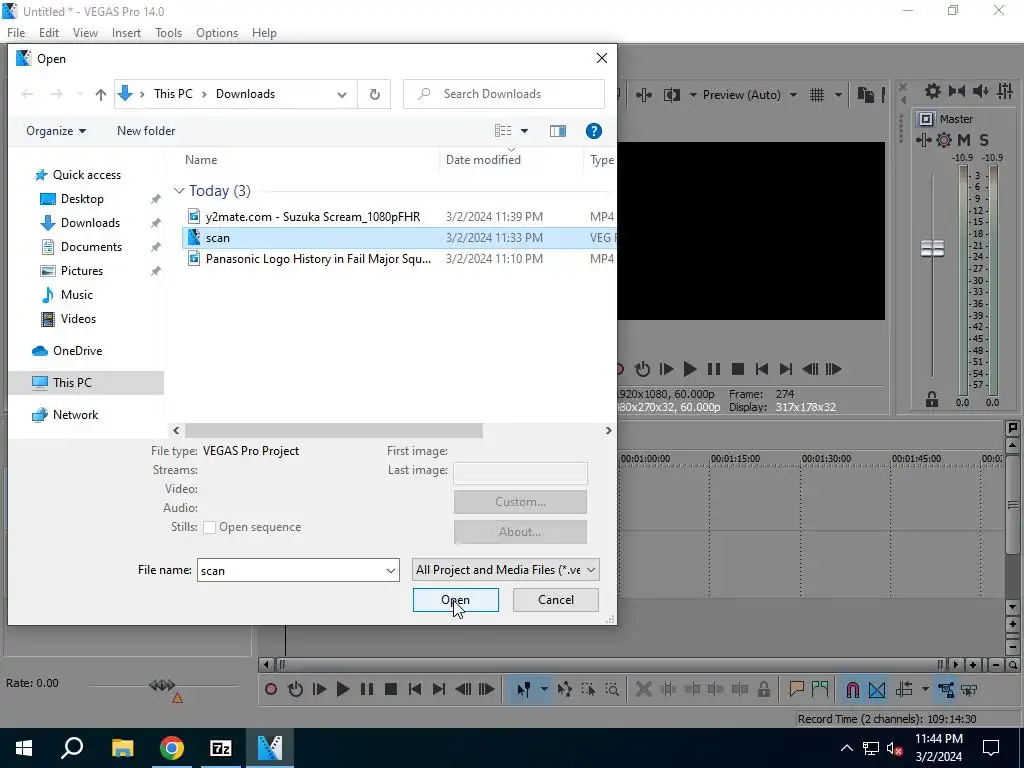Open the Organize dropdown menu
1024x768 pixels.
[56, 131]
